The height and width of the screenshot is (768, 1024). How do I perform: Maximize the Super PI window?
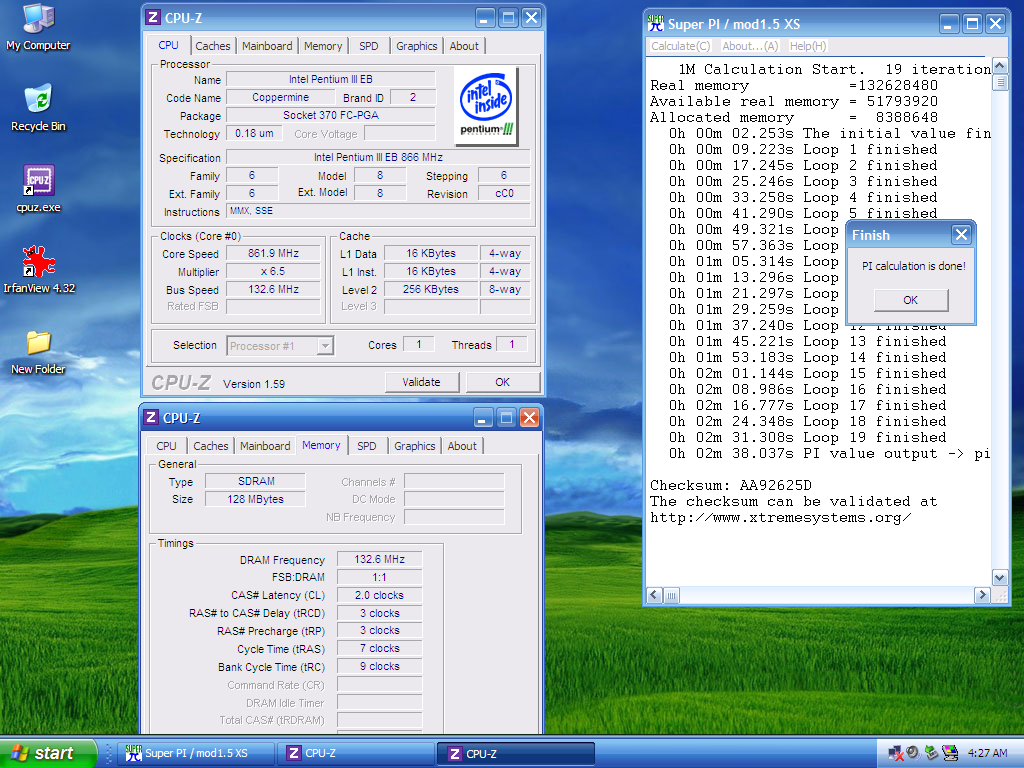tap(972, 24)
